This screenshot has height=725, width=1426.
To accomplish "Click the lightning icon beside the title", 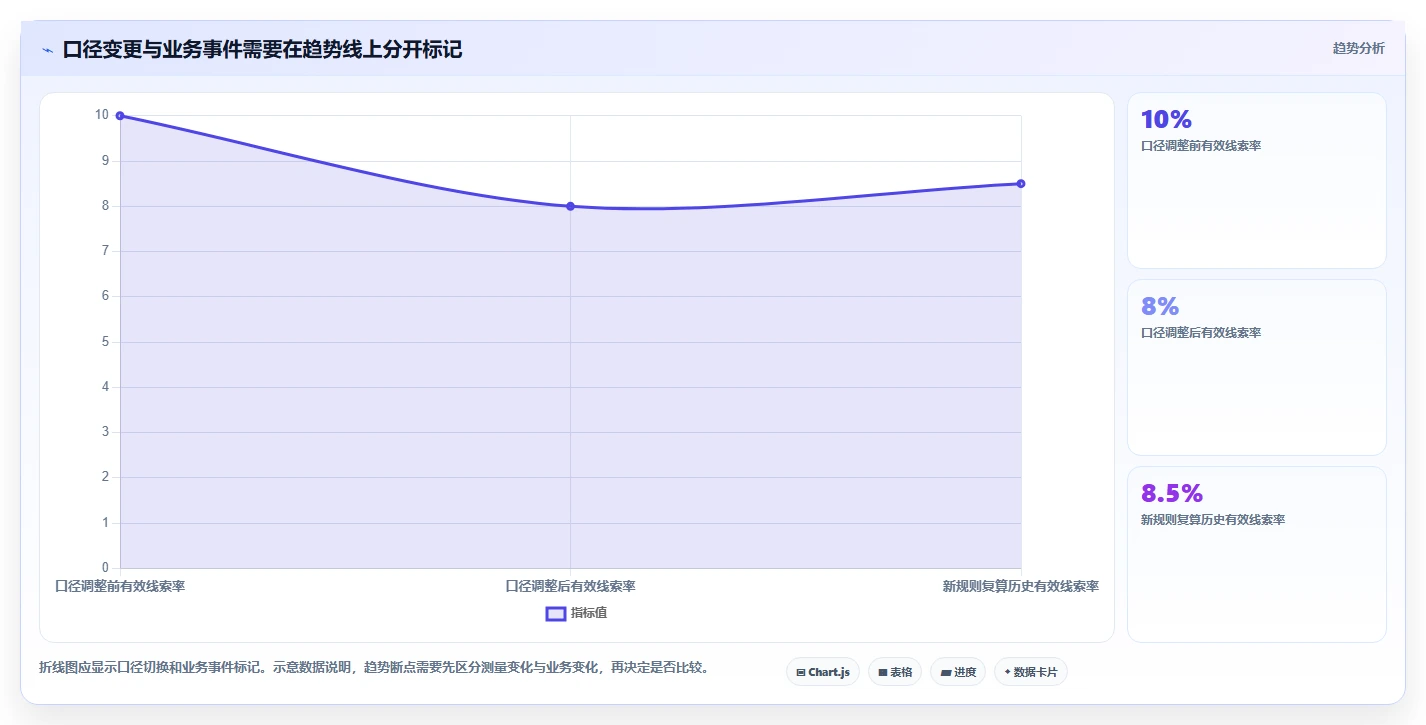I will coord(47,50).
